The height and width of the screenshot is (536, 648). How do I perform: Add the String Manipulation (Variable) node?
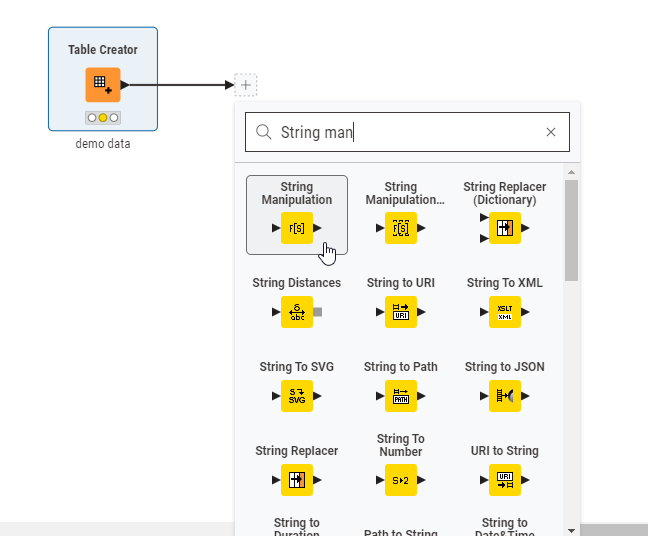tap(401, 228)
